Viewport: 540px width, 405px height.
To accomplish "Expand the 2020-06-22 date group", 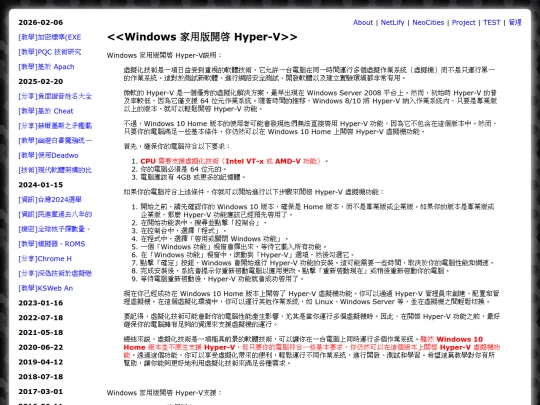I will [41, 347].
